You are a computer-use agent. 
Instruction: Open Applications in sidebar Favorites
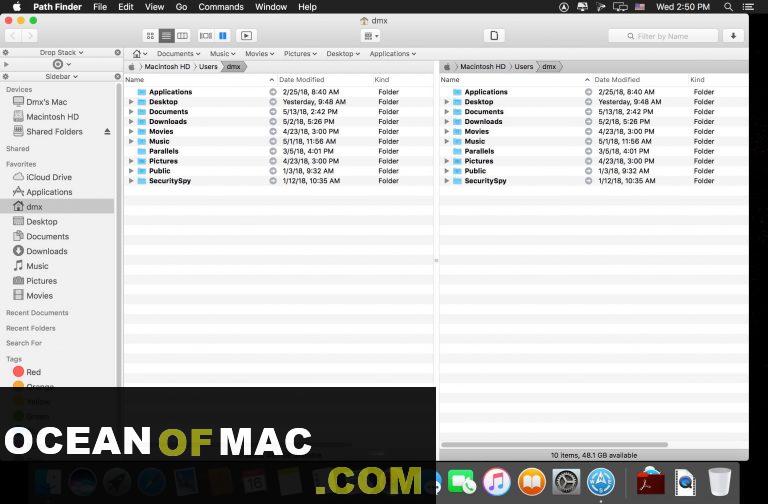(x=49, y=192)
